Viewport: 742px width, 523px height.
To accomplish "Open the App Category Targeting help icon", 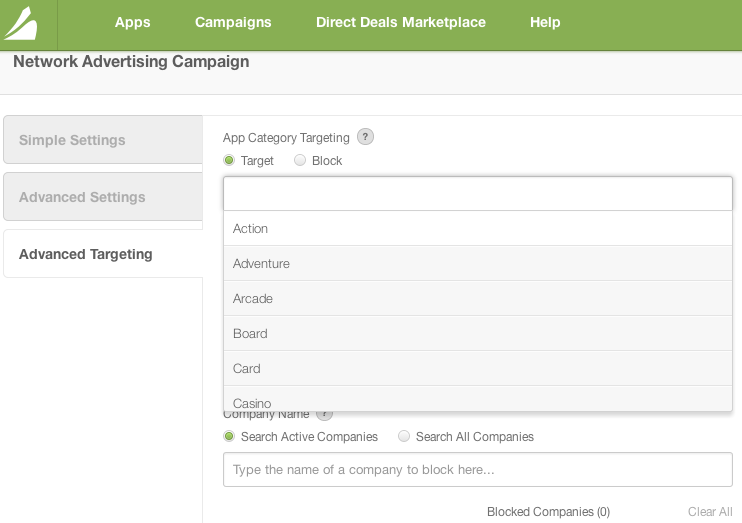I will pyautogui.click(x=365, y=137).
